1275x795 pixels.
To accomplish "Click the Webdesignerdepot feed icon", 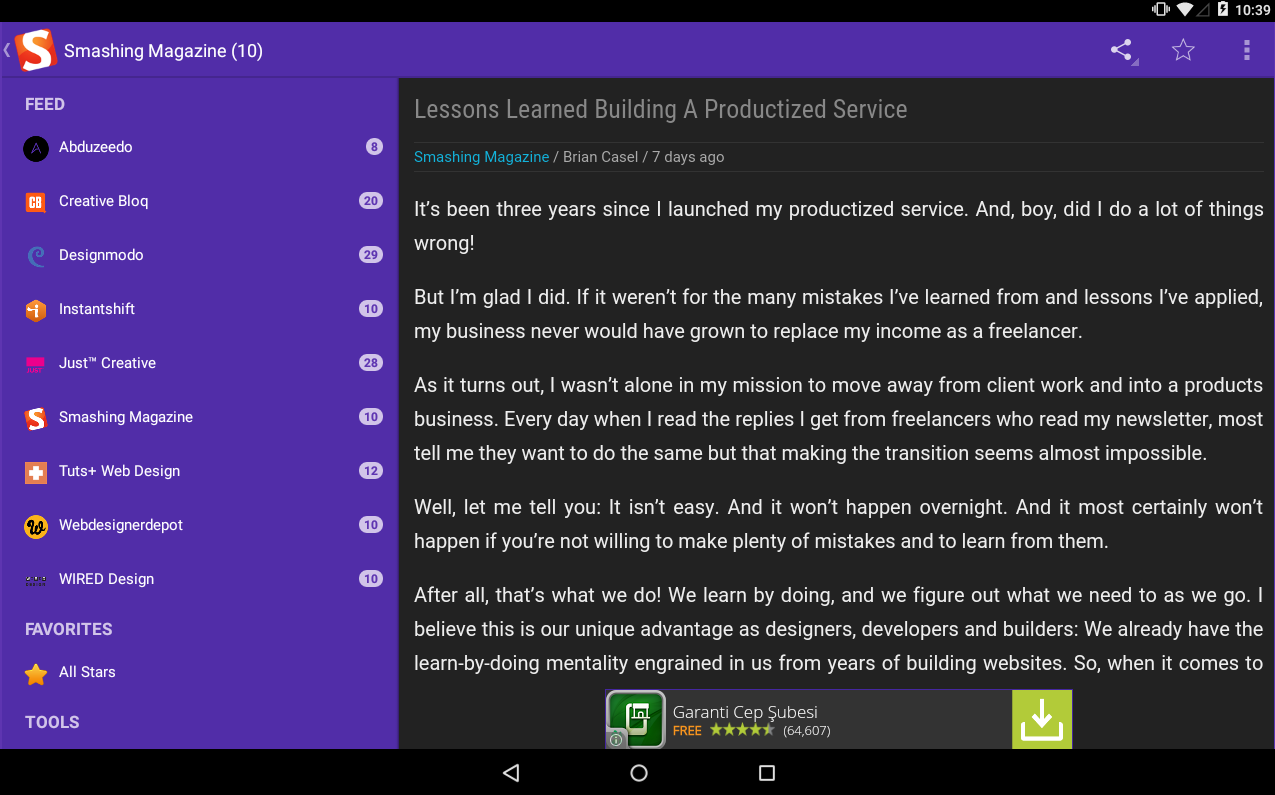I will coord(36,526).
